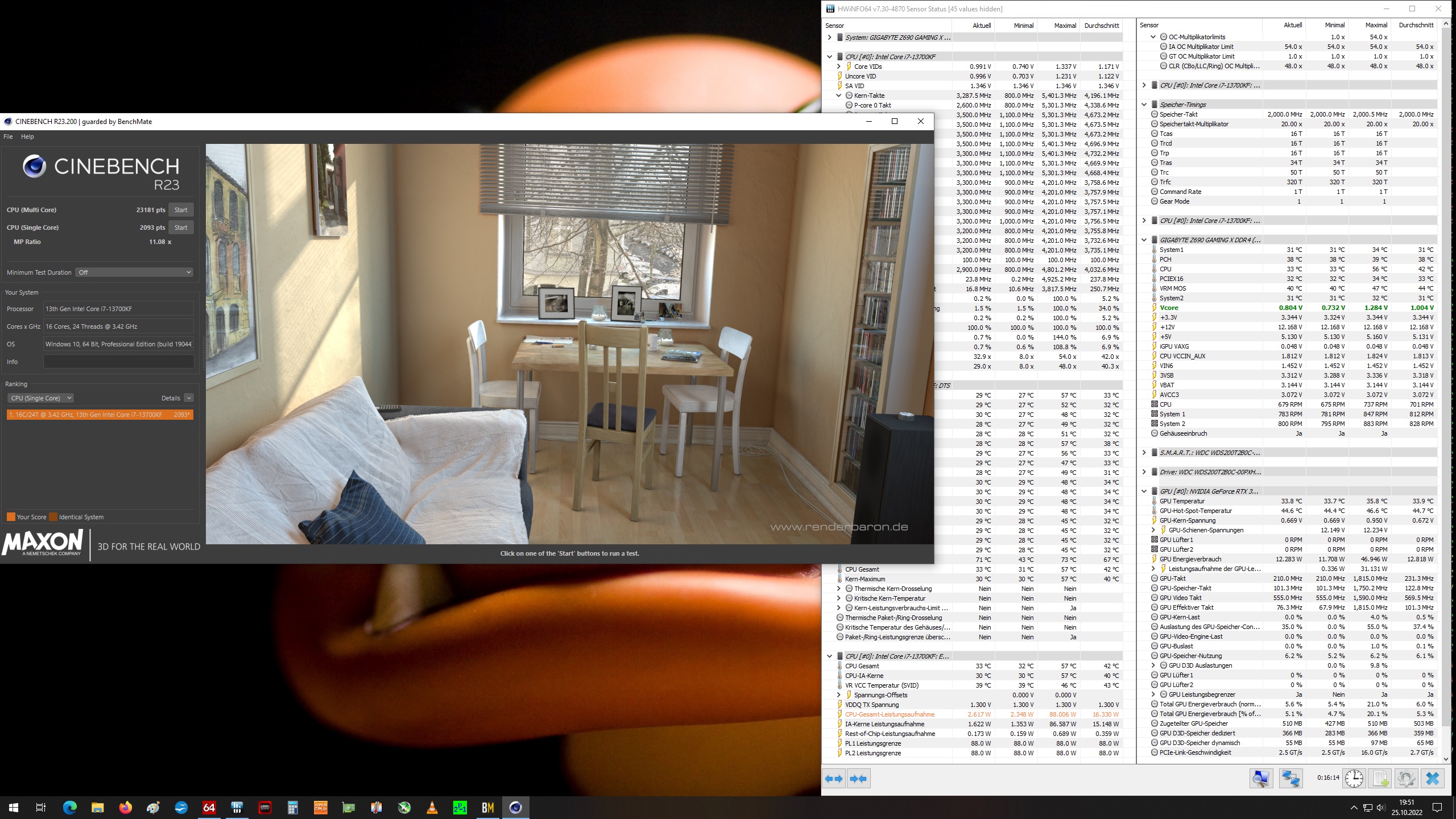Click Start for CPU Multi Core test

[x=180, y=209]
